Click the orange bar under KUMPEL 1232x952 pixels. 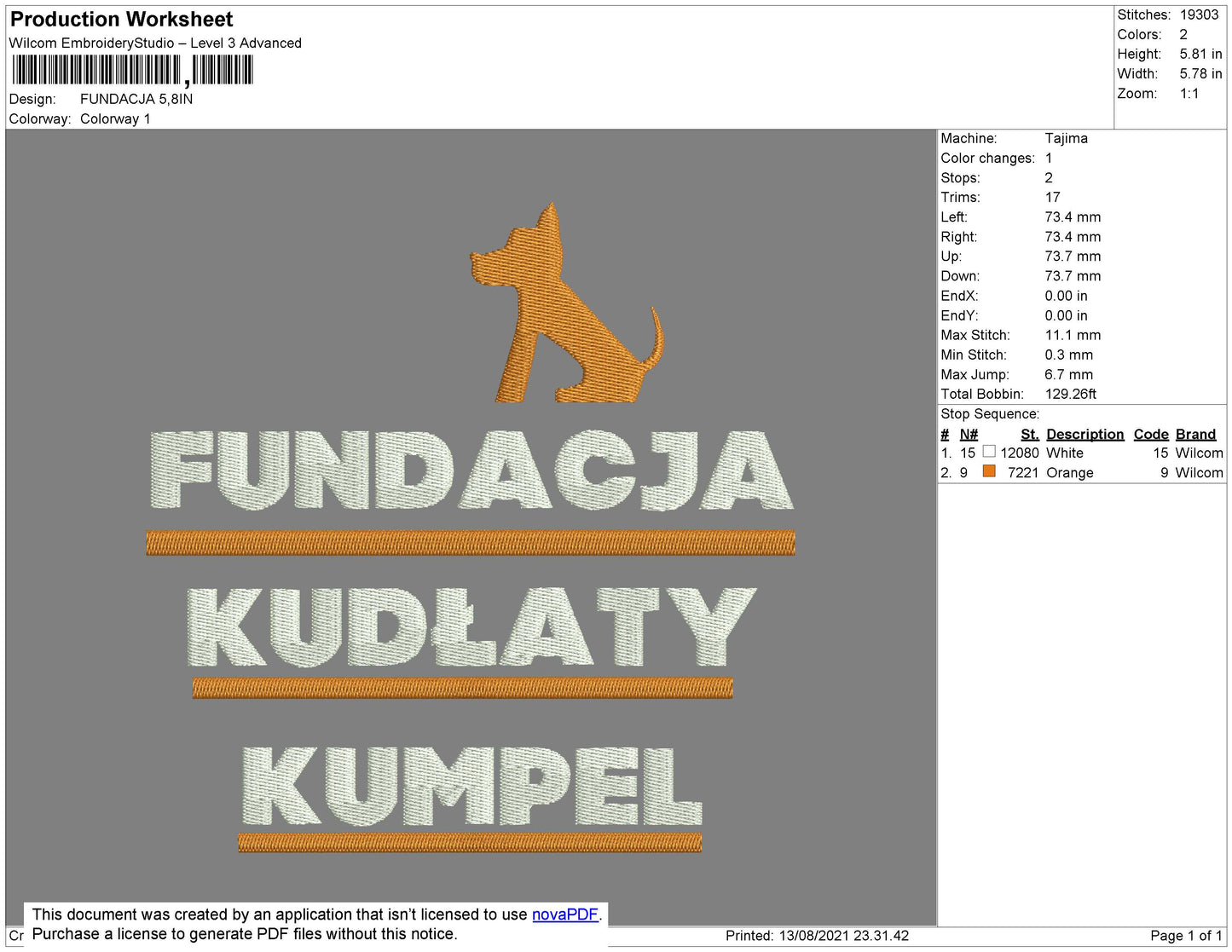(x=470, y=842)
